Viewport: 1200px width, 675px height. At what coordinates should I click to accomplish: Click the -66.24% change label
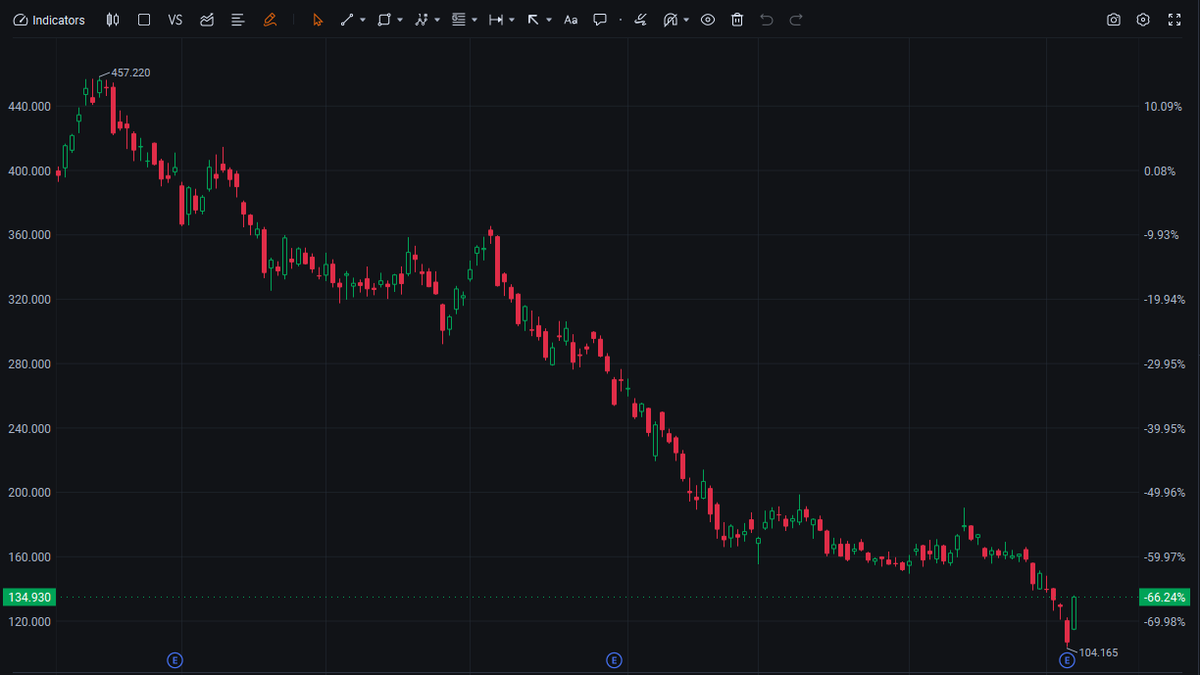coord(1165,597)
